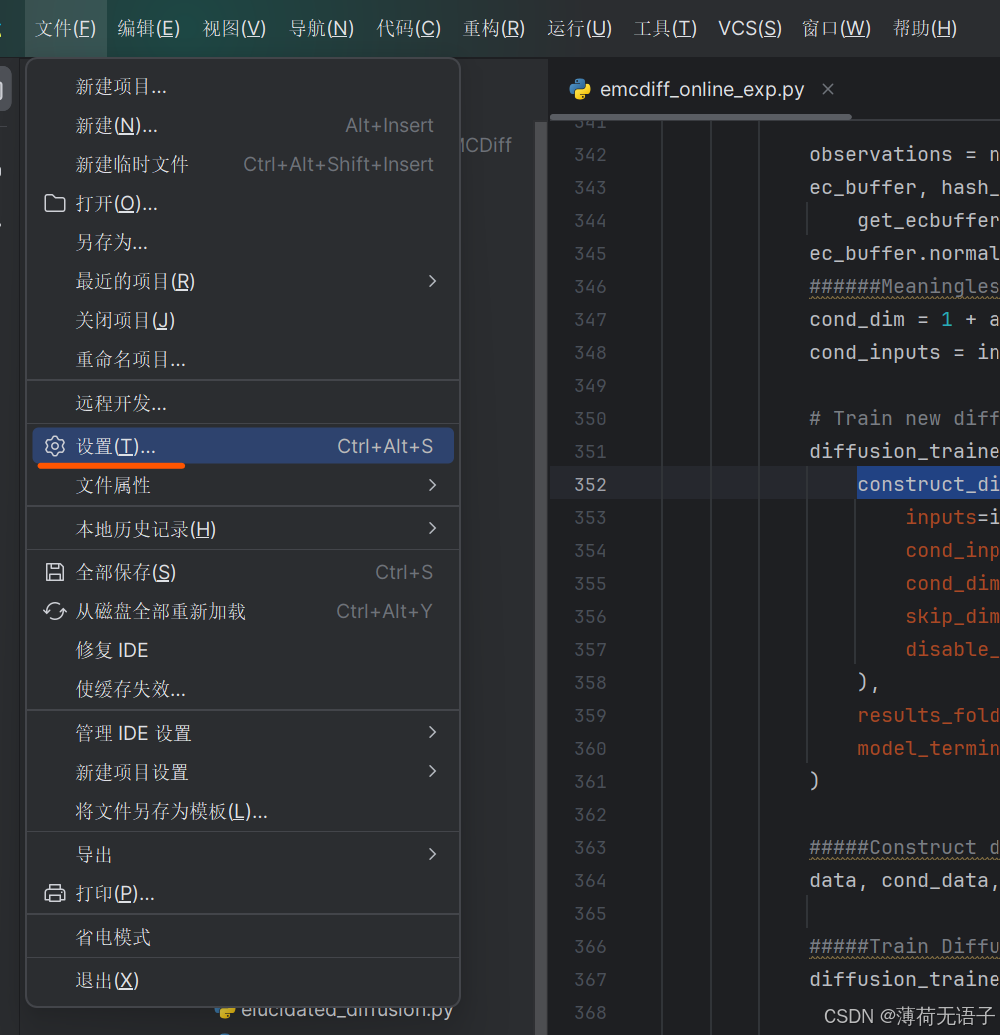The image size is (1000, 1035).
Task: Open 设置(T)... from the menu
Action: click(243, 446)
